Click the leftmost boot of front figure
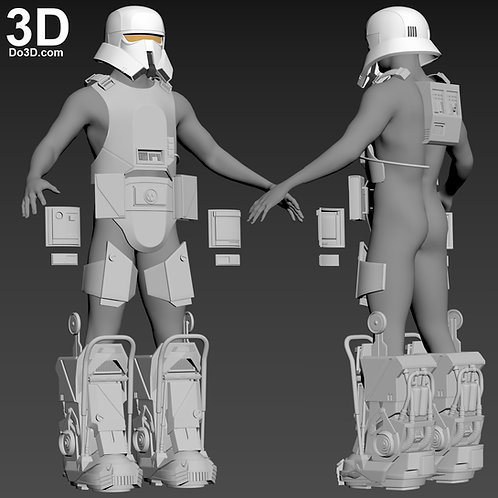The image size is (498, 498). [x=97, y=408]
